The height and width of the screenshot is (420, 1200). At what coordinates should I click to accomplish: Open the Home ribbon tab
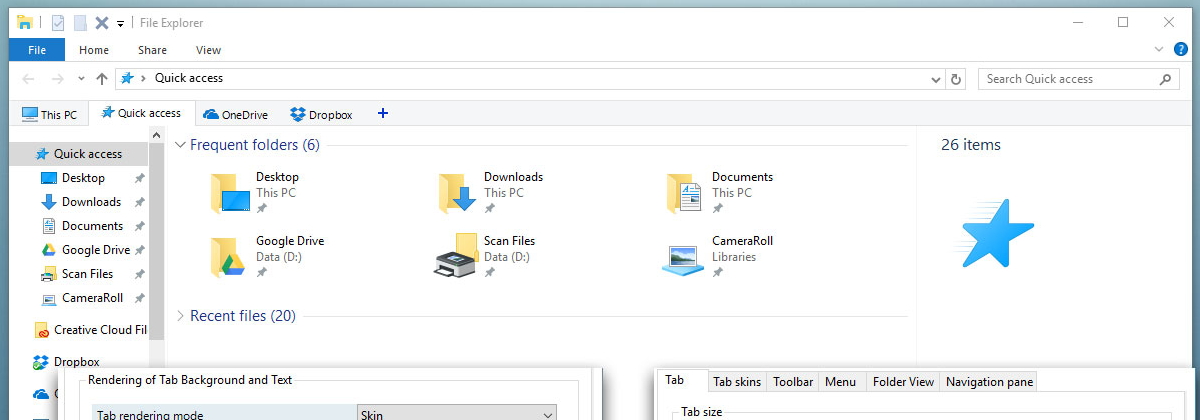(x=94, y=50)
